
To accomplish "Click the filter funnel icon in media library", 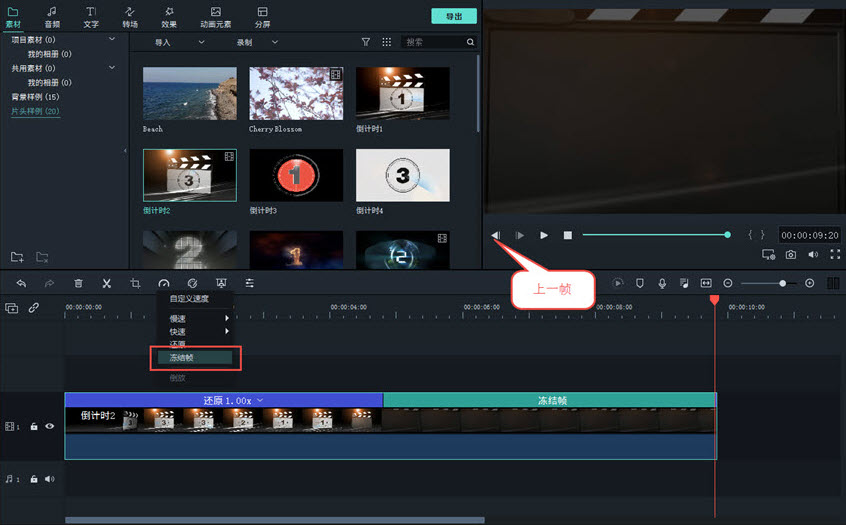I will coord(366,43).
